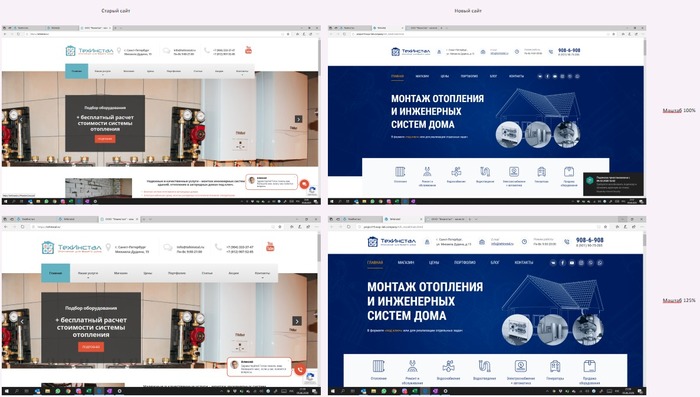Expand the Контакты menu in the 125% old site
Image resolution: width=700 pixels, height=397 pixels.
pos(262,273)
